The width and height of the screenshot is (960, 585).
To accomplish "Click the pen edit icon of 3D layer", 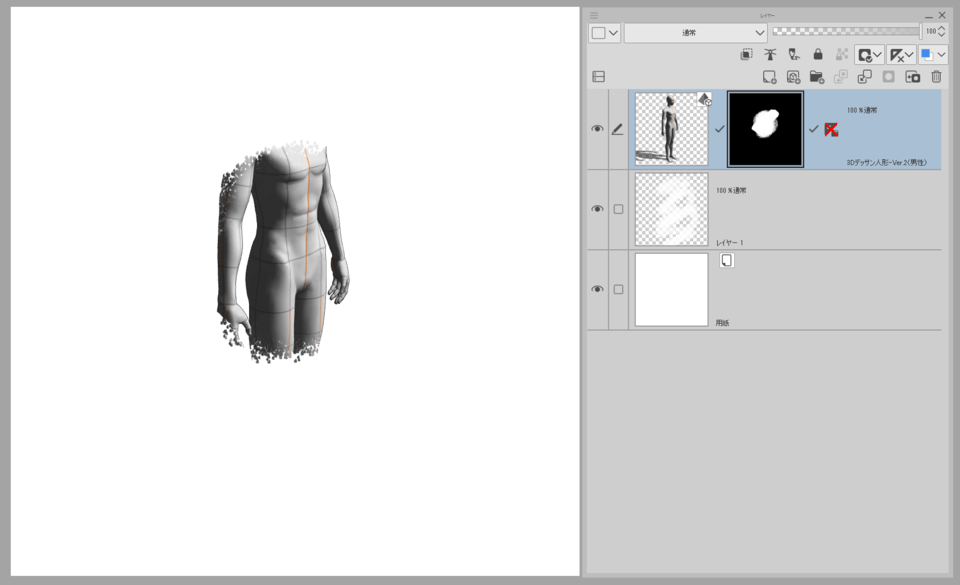I will coord(618,129).
